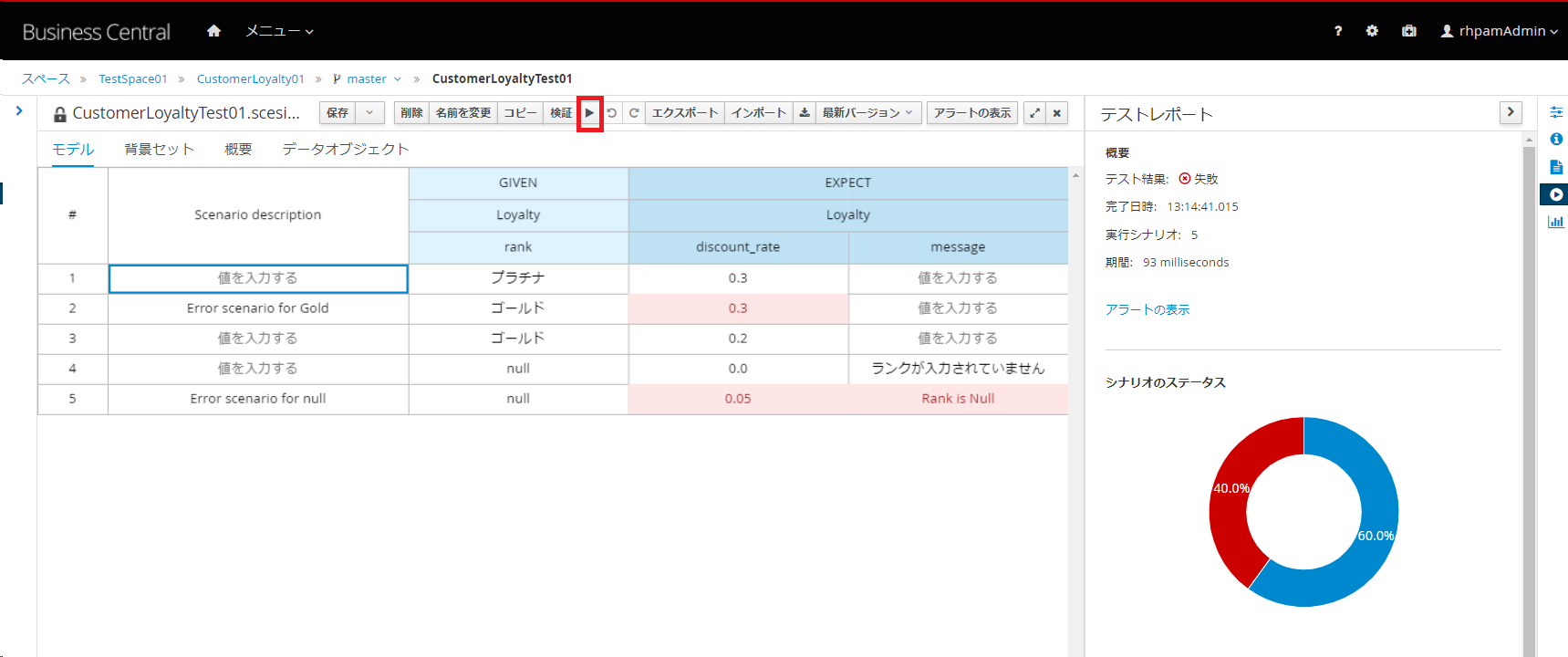
Task: Switch to the データオブジェクト tab
Action: [x=346, y=149]
